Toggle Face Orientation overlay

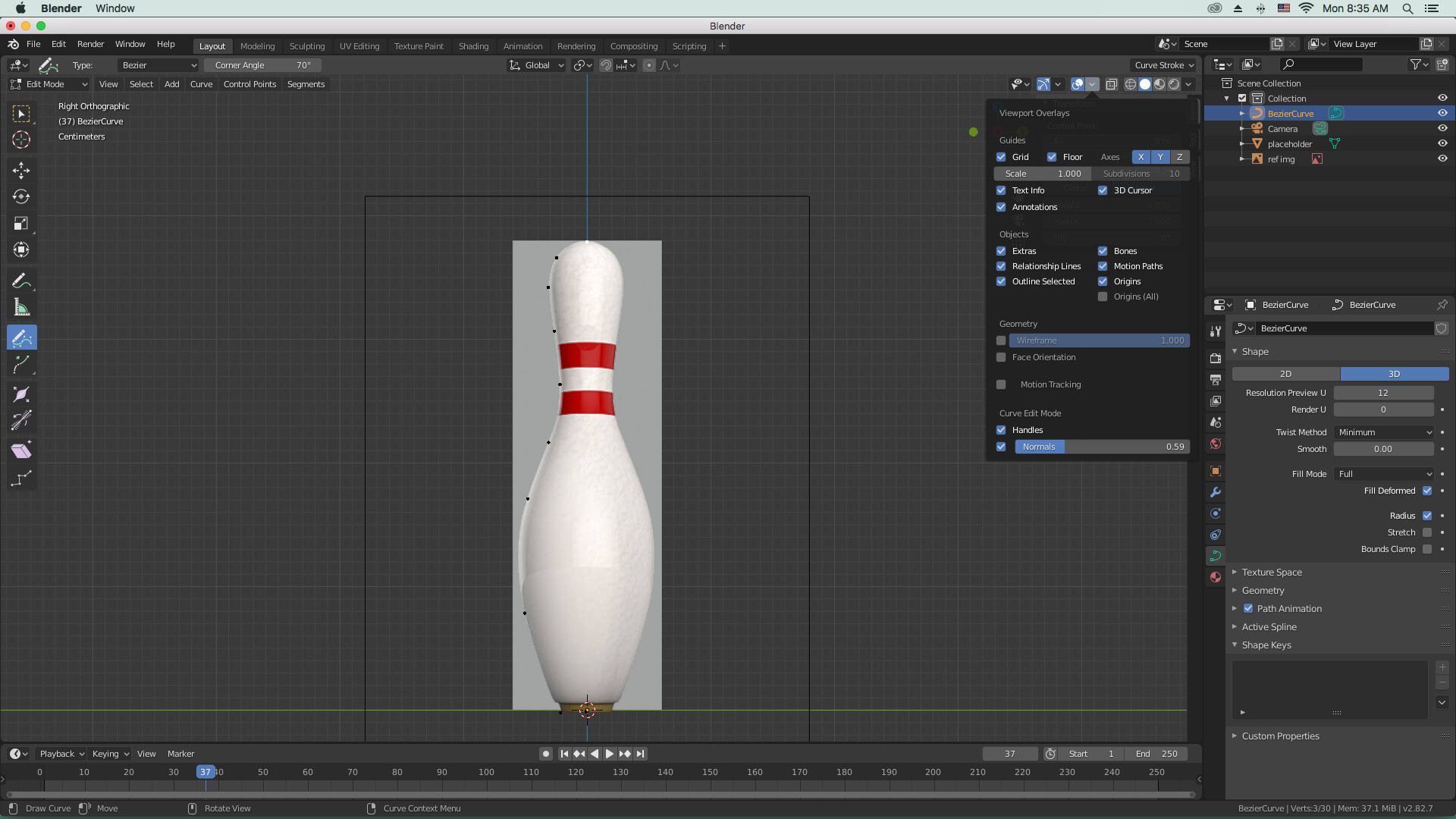[x=1001, y=357]
